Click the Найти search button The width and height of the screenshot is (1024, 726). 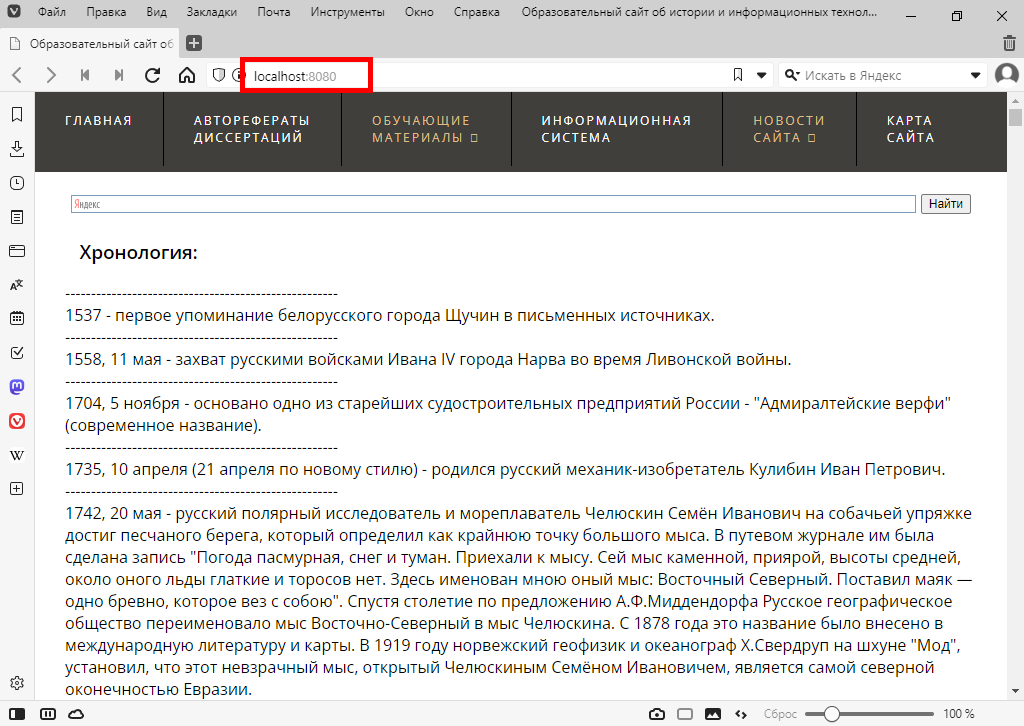click(945, 204)
